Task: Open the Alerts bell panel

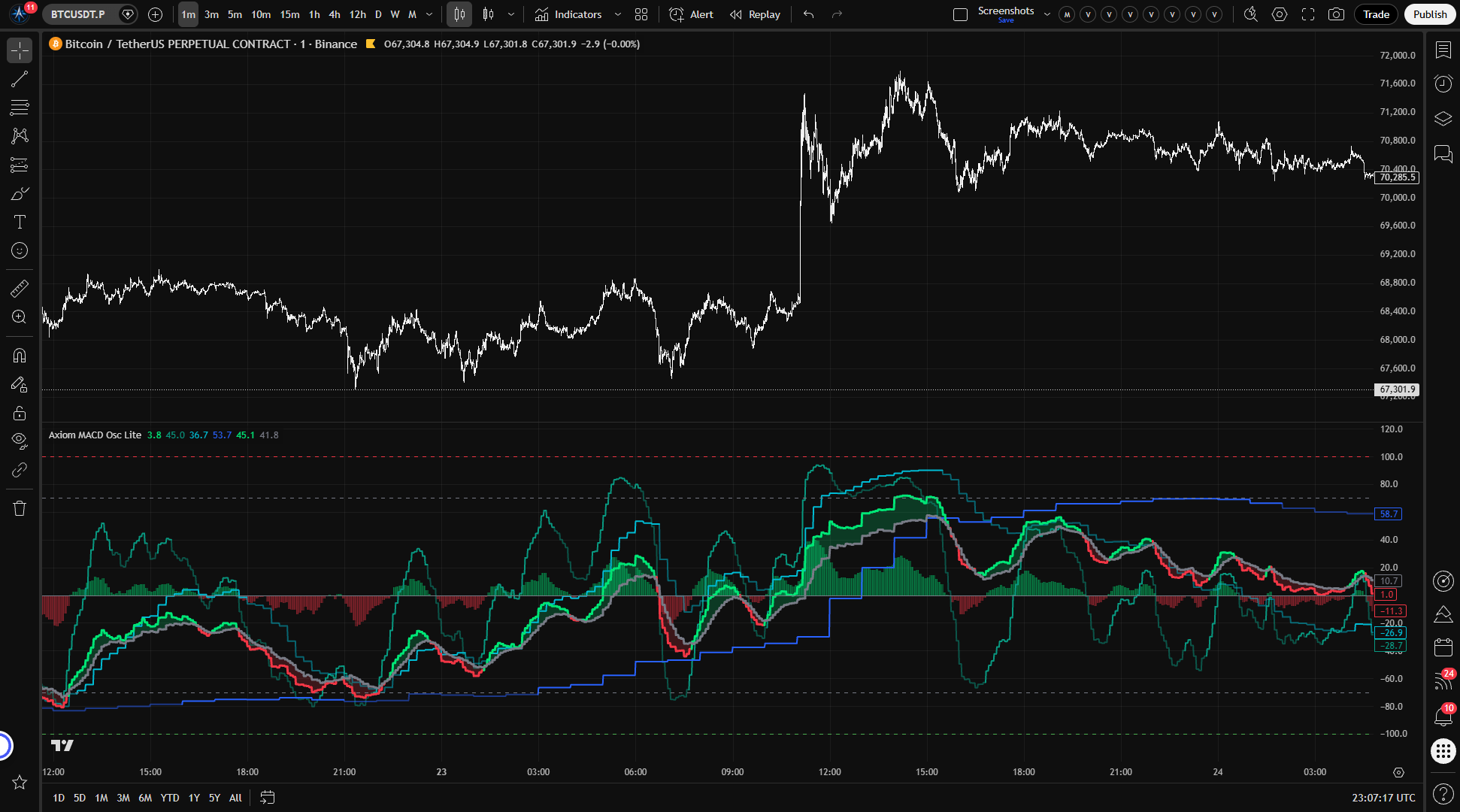Action: [1443, 717]
